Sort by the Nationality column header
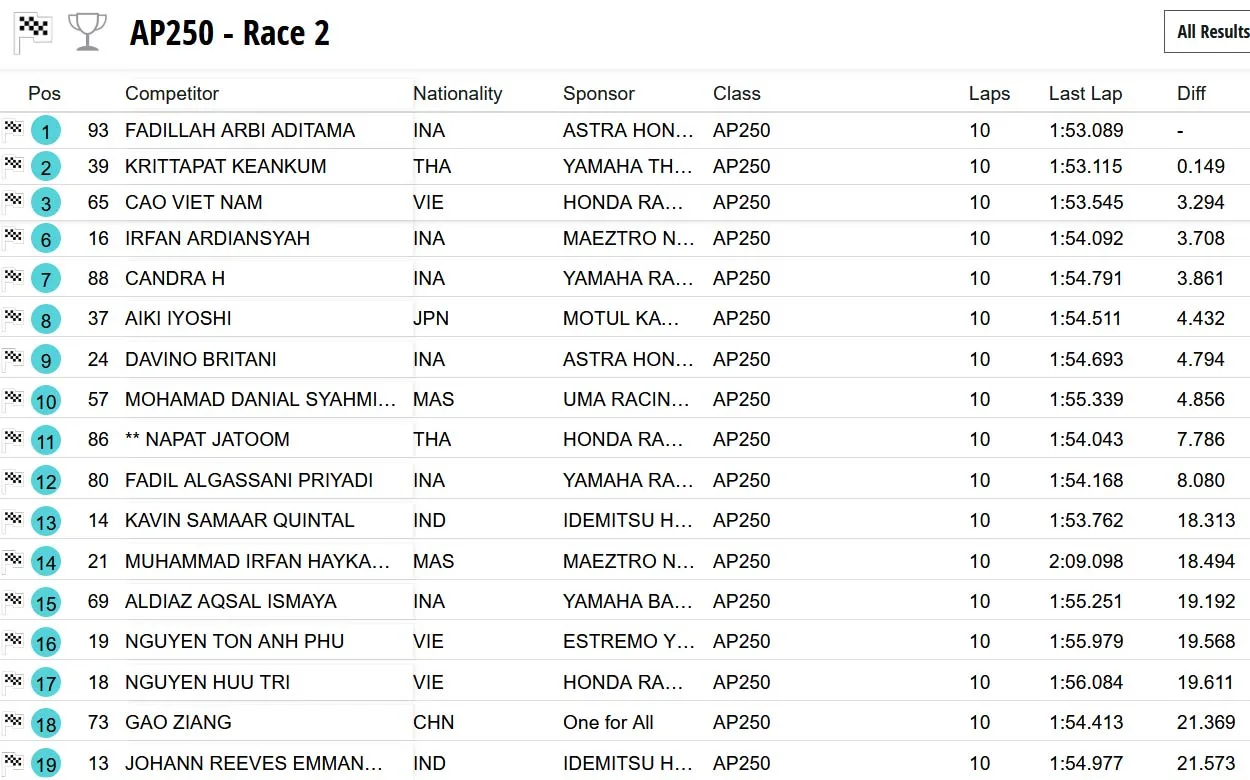 pyautogui.click(x=457, y=94)
